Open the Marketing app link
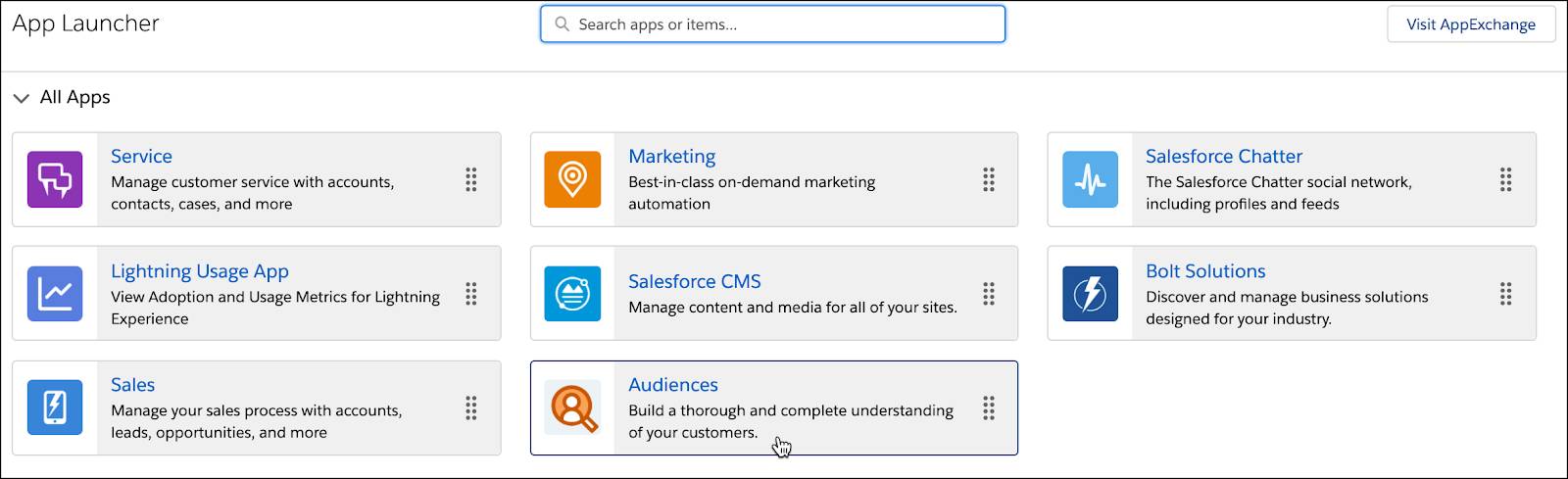Viewport: 1568px width, 479px height. 672,157
